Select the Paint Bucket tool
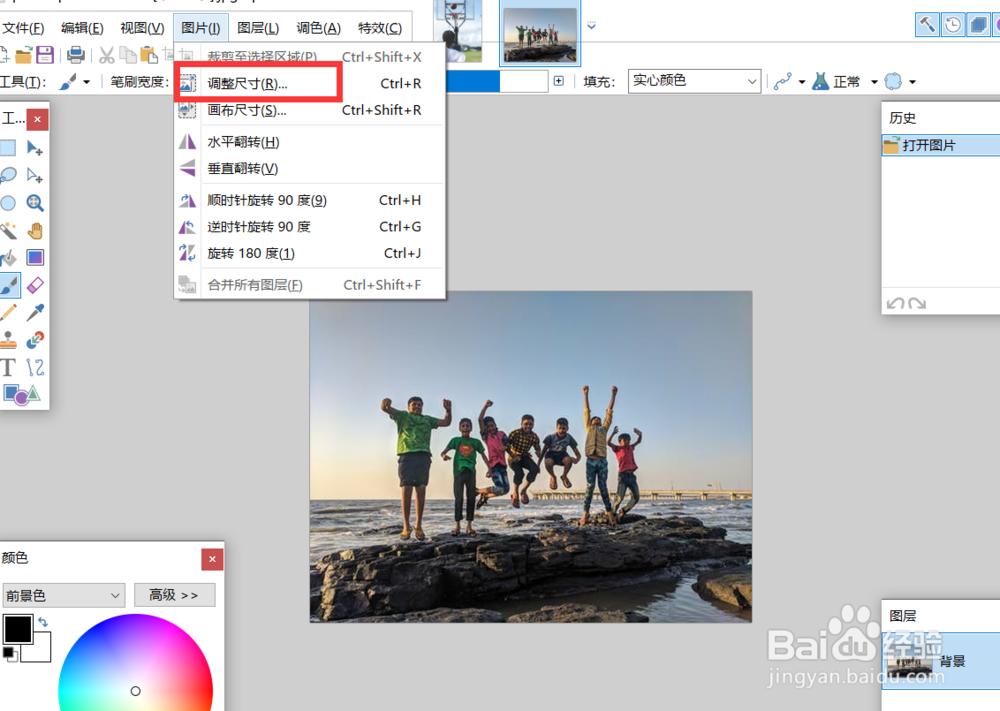The height and width of the screenshot is (711, 1000). pyautogui.click(x=8, y=258)
